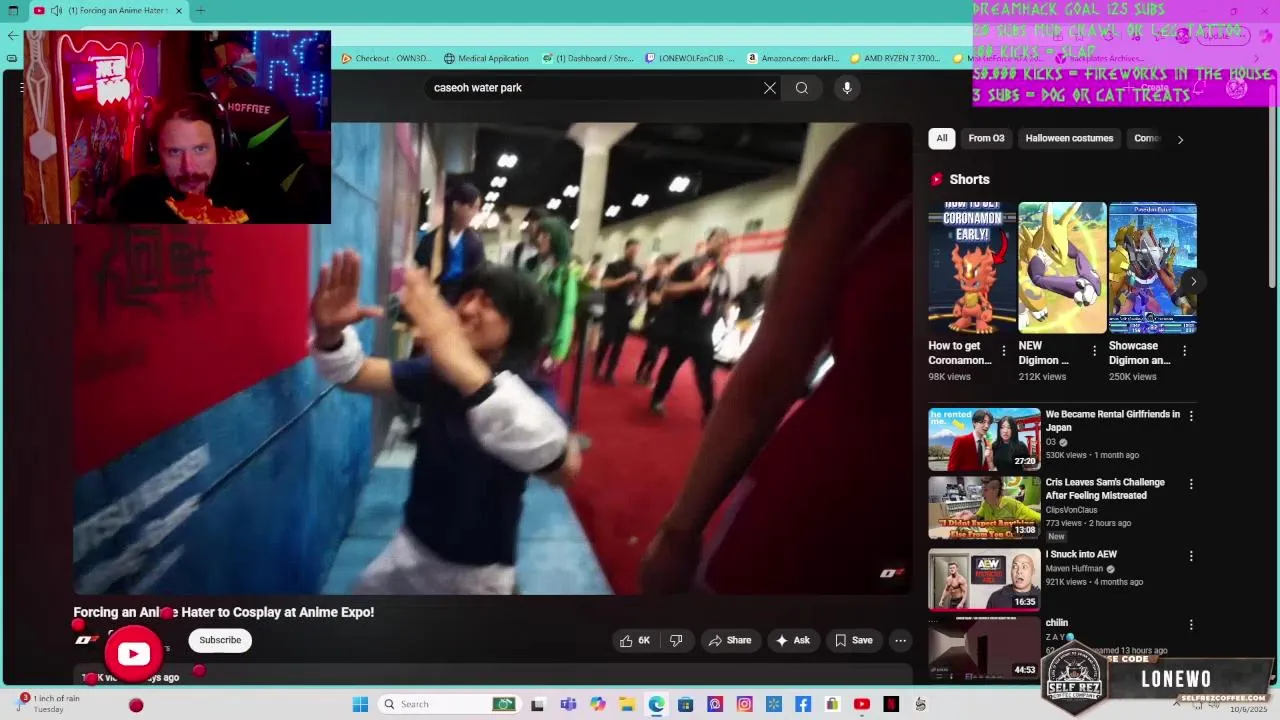Select the Halloween costumes filter chip

[x=1069, y=138]
